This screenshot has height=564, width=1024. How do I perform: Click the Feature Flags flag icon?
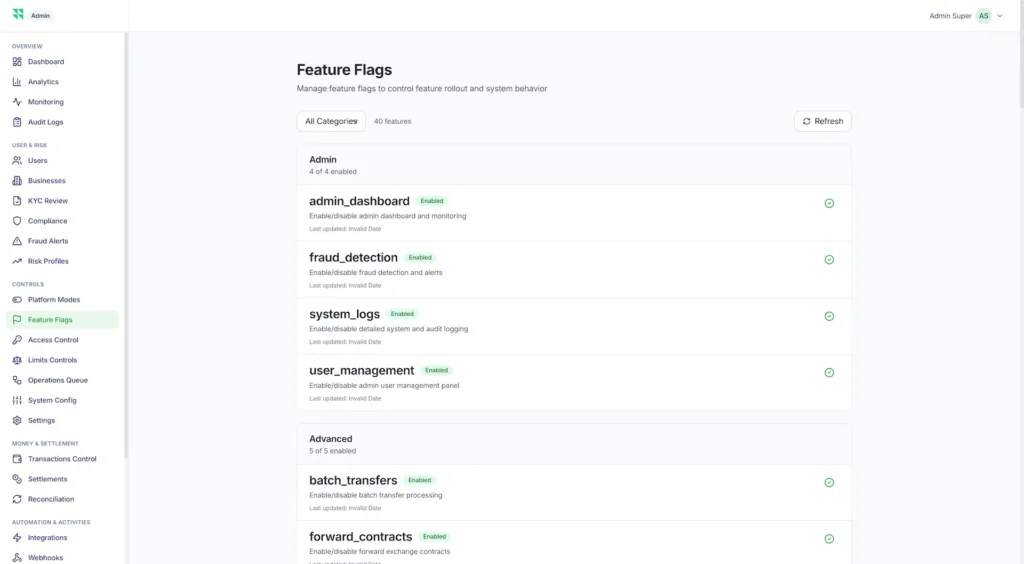tap(17, 320)
